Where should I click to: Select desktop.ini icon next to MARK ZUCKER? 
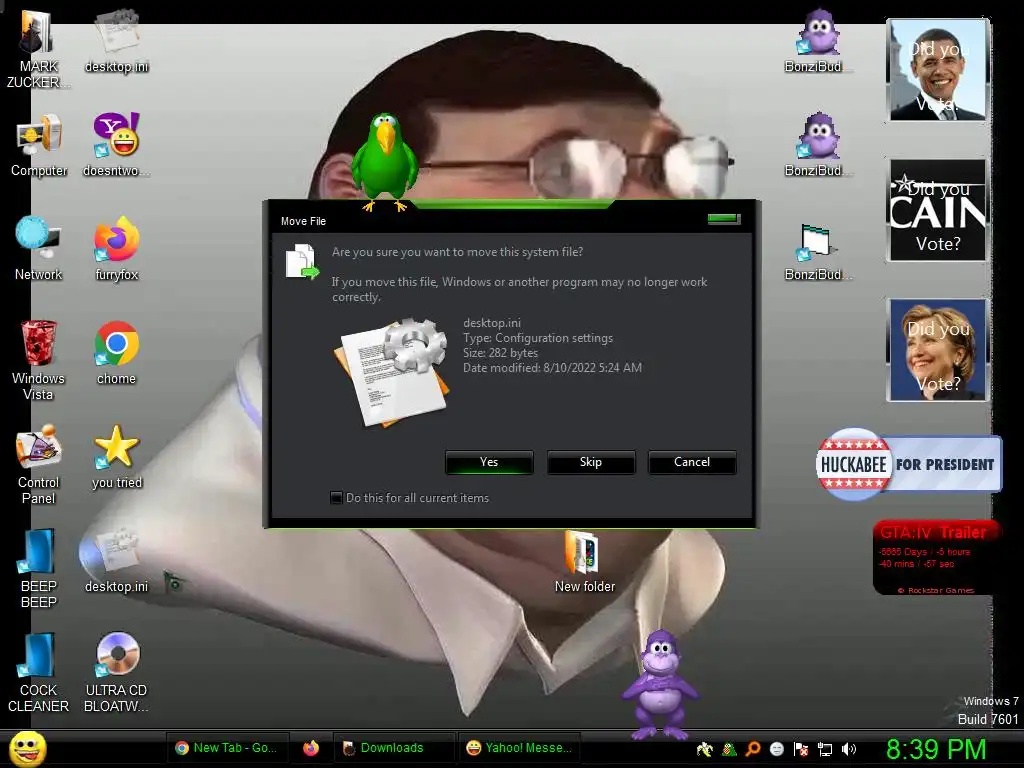click(116, 40)
